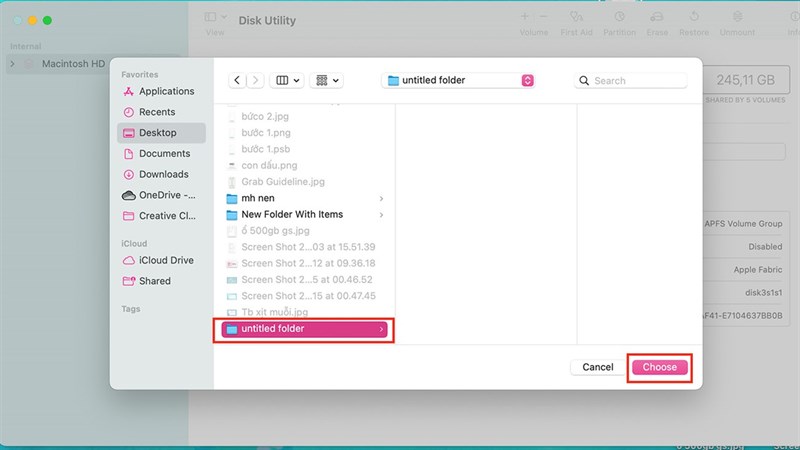Viewport: 800px width, 450px height.
Task: Remove a volume with the minus icon
Action: [544, 17]
